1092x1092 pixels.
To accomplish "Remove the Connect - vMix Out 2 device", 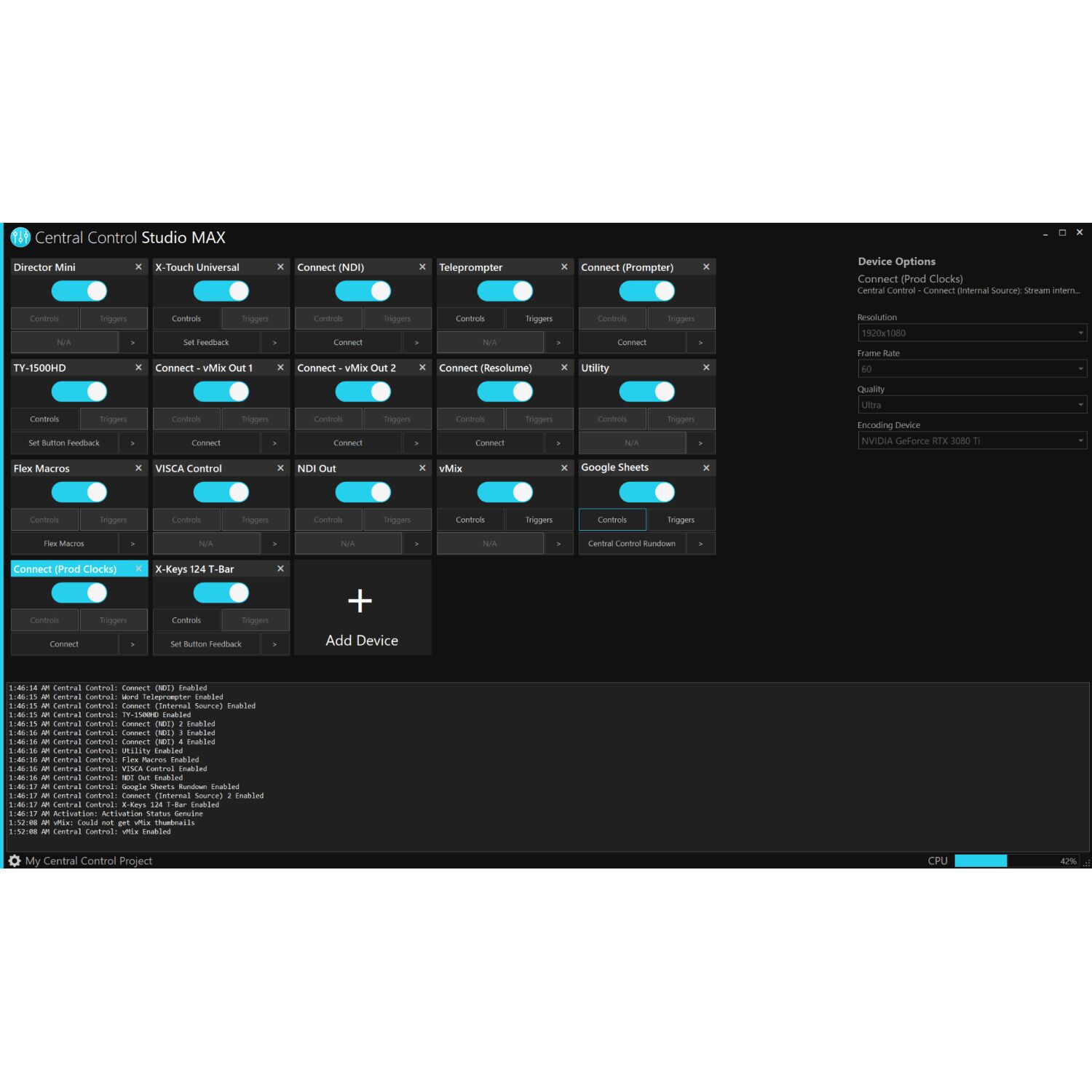I will [x=422, y=368].
